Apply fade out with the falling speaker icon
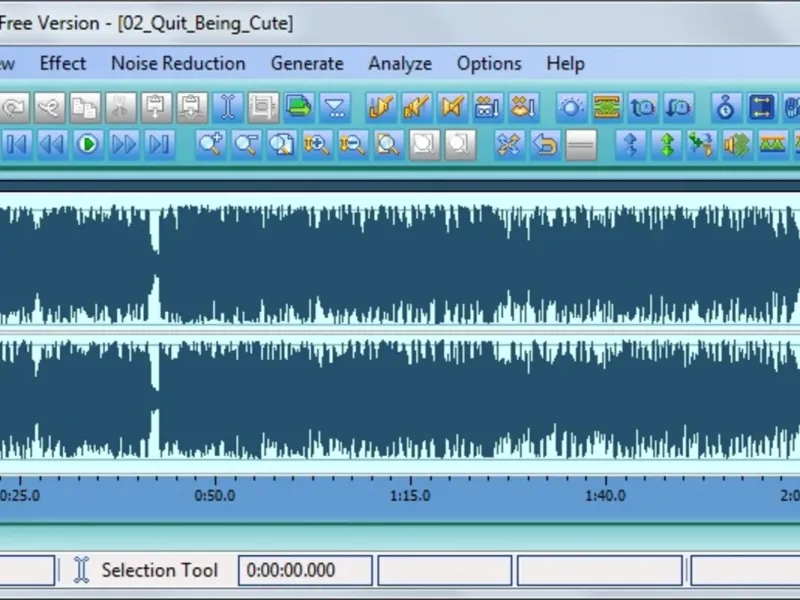Image resolution: width=800 pixels, height=600 pixels. click(x=416, y=108)
